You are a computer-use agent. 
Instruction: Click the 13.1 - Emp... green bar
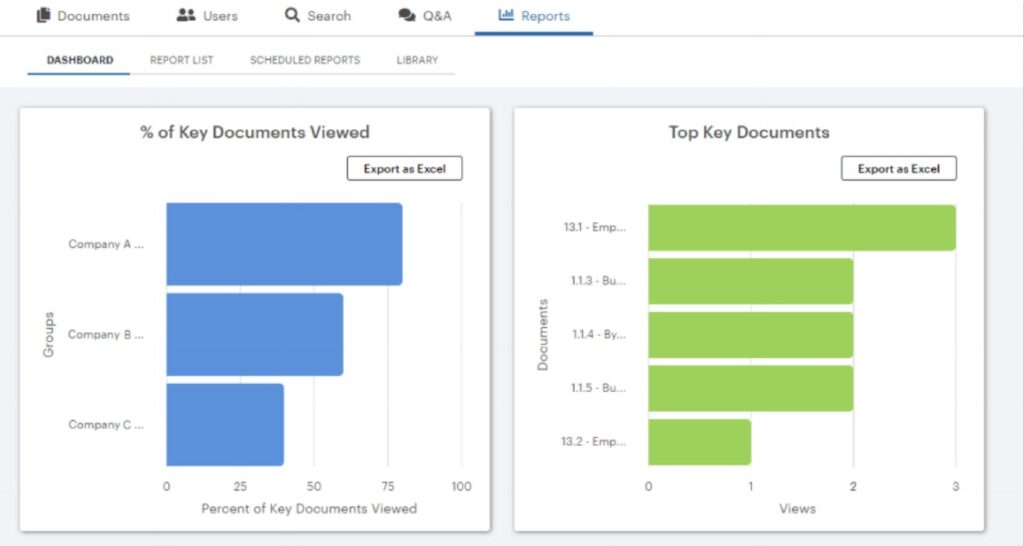point(802,228)
